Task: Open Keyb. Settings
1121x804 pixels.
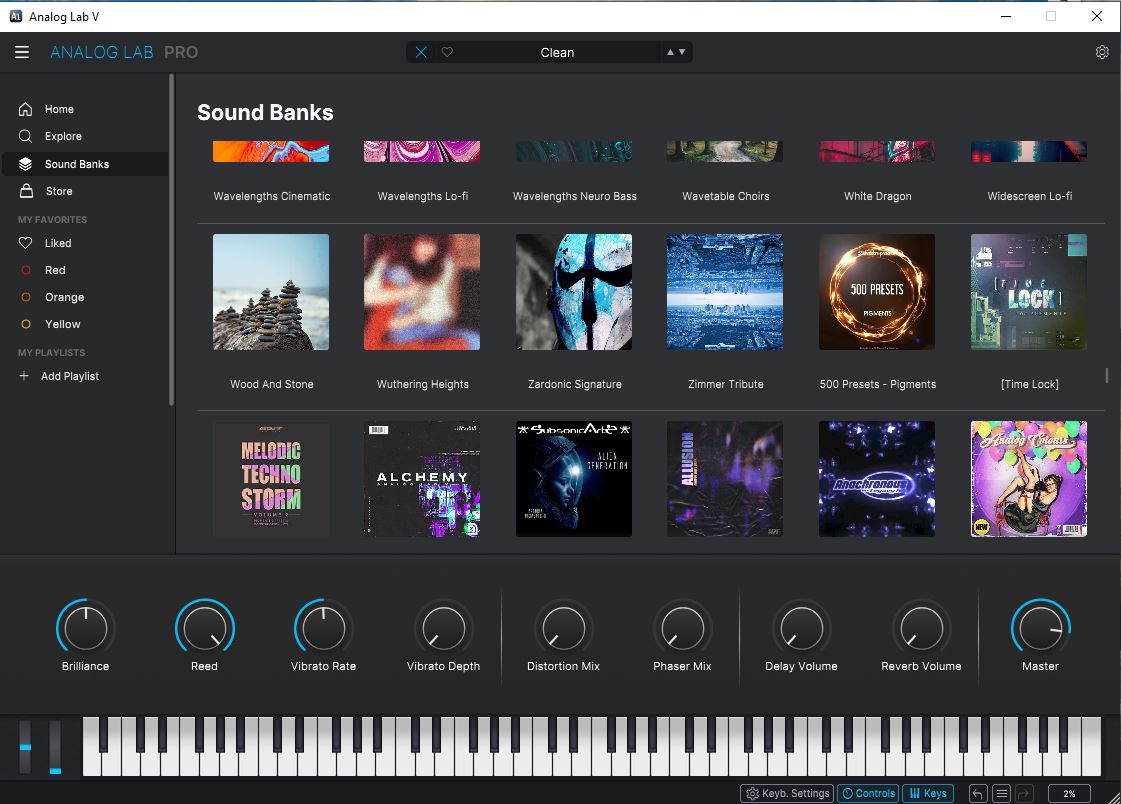Action: pyautogui.click(x=787, y=793)
